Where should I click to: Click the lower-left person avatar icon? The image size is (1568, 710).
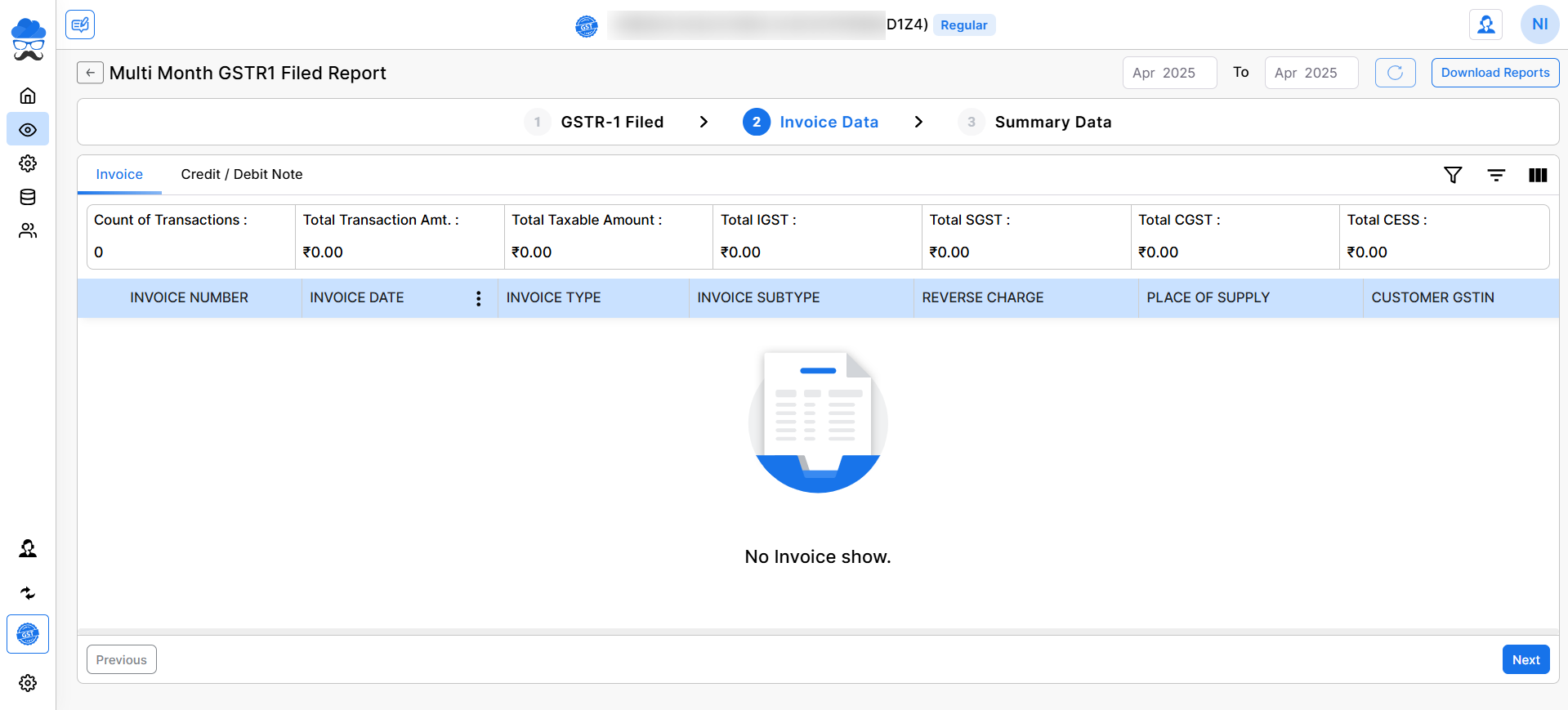pyautogui.click(x=28, y=548)
